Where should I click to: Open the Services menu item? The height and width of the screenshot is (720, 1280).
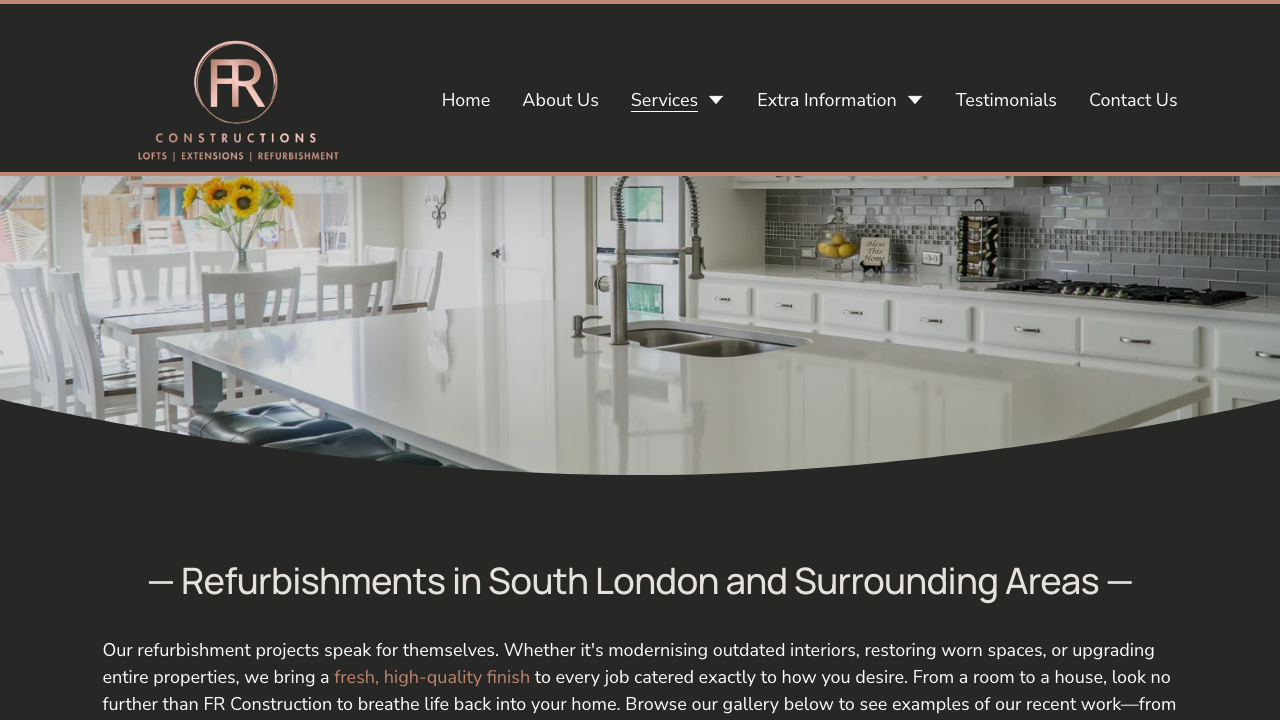664,100
